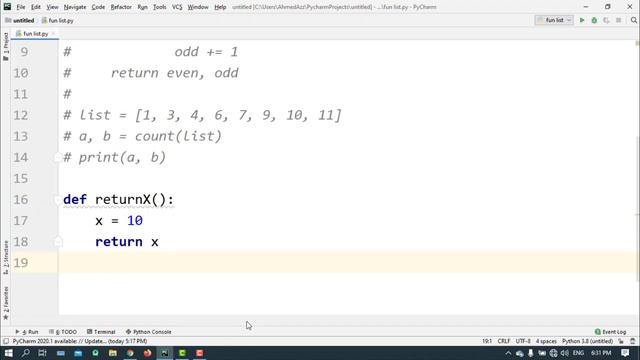
Task: Open the Code menu
Action: point(98,7)
